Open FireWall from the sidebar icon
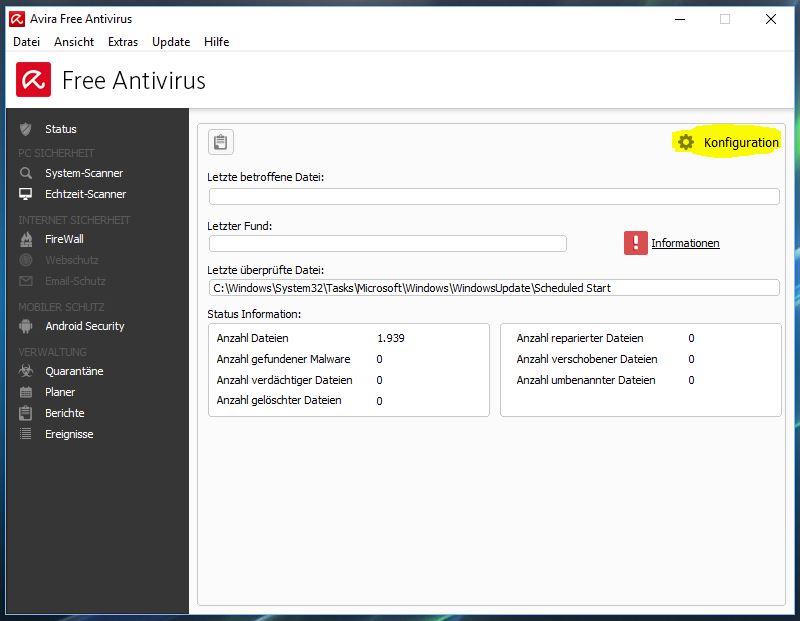Screen dimensions: 800x621 [x=26, y=239]
